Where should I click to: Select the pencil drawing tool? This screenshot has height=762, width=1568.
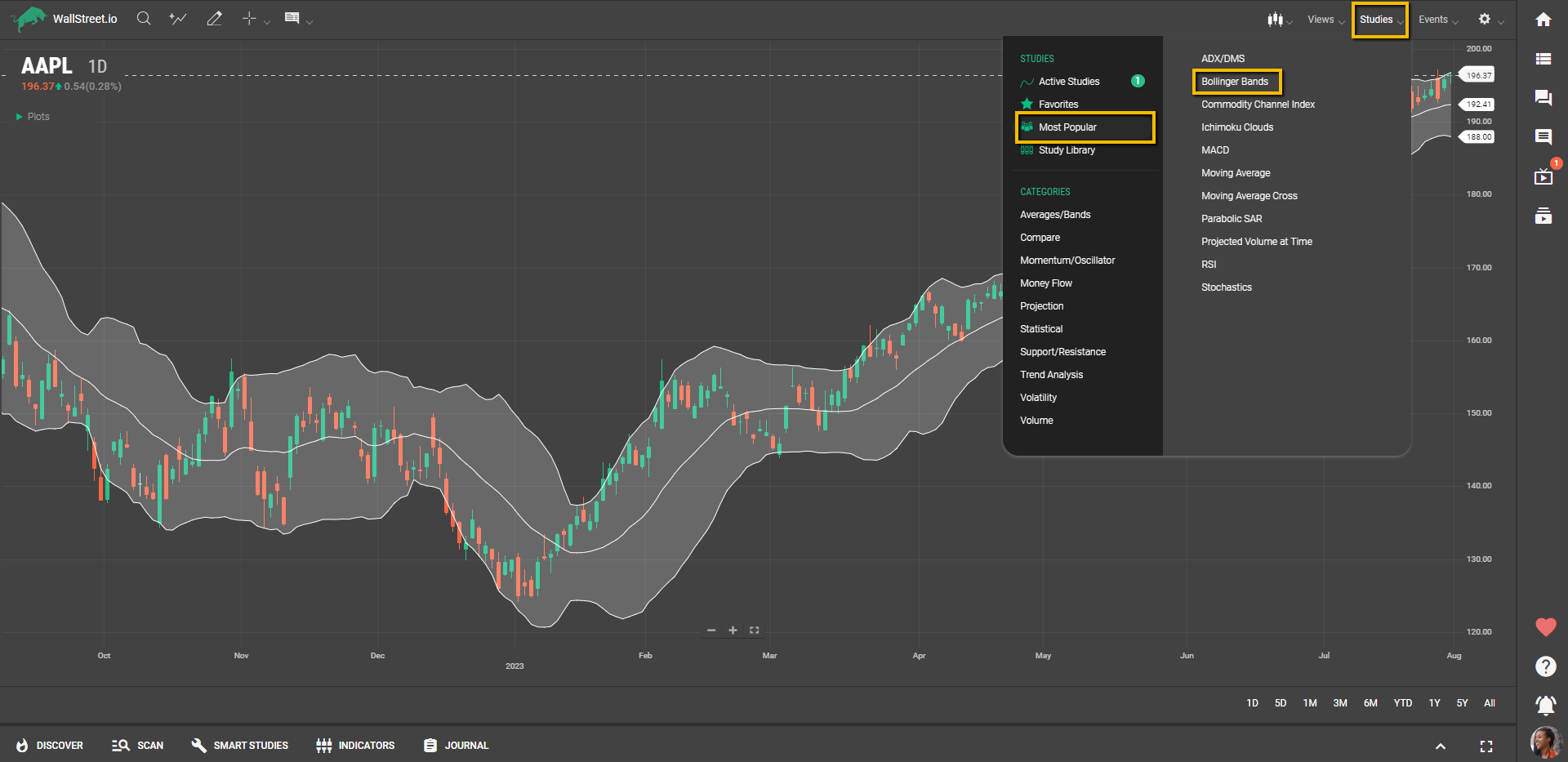[214, 19]
